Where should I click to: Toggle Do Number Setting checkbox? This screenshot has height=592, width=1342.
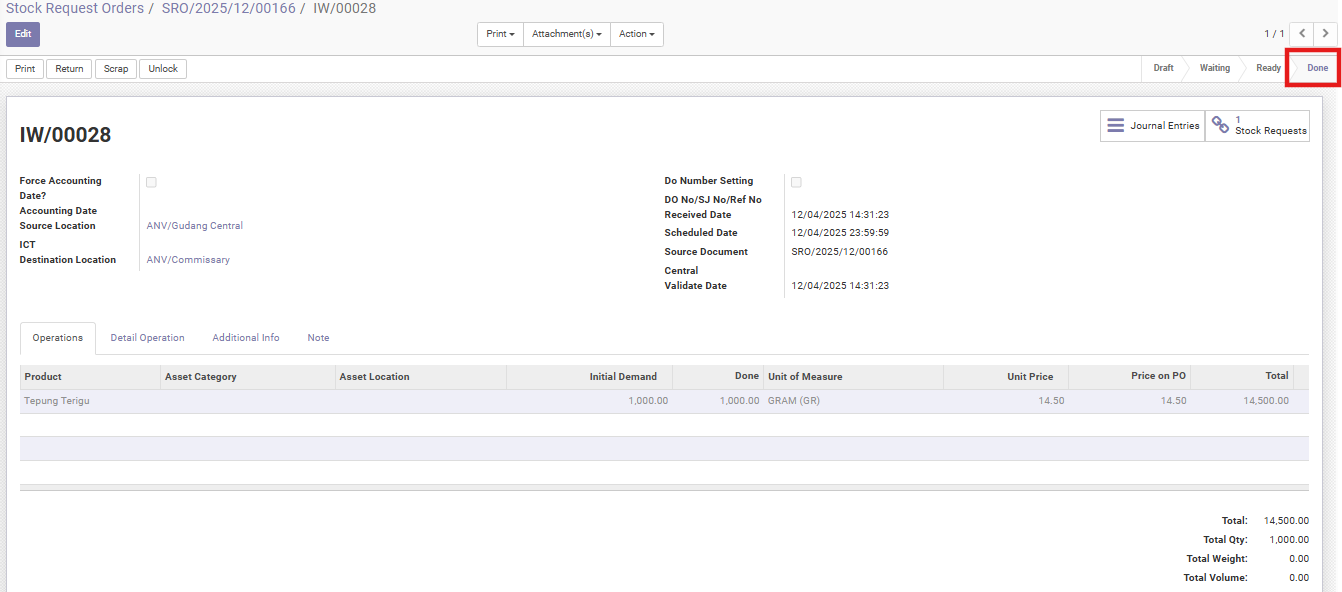coord(796,182)
